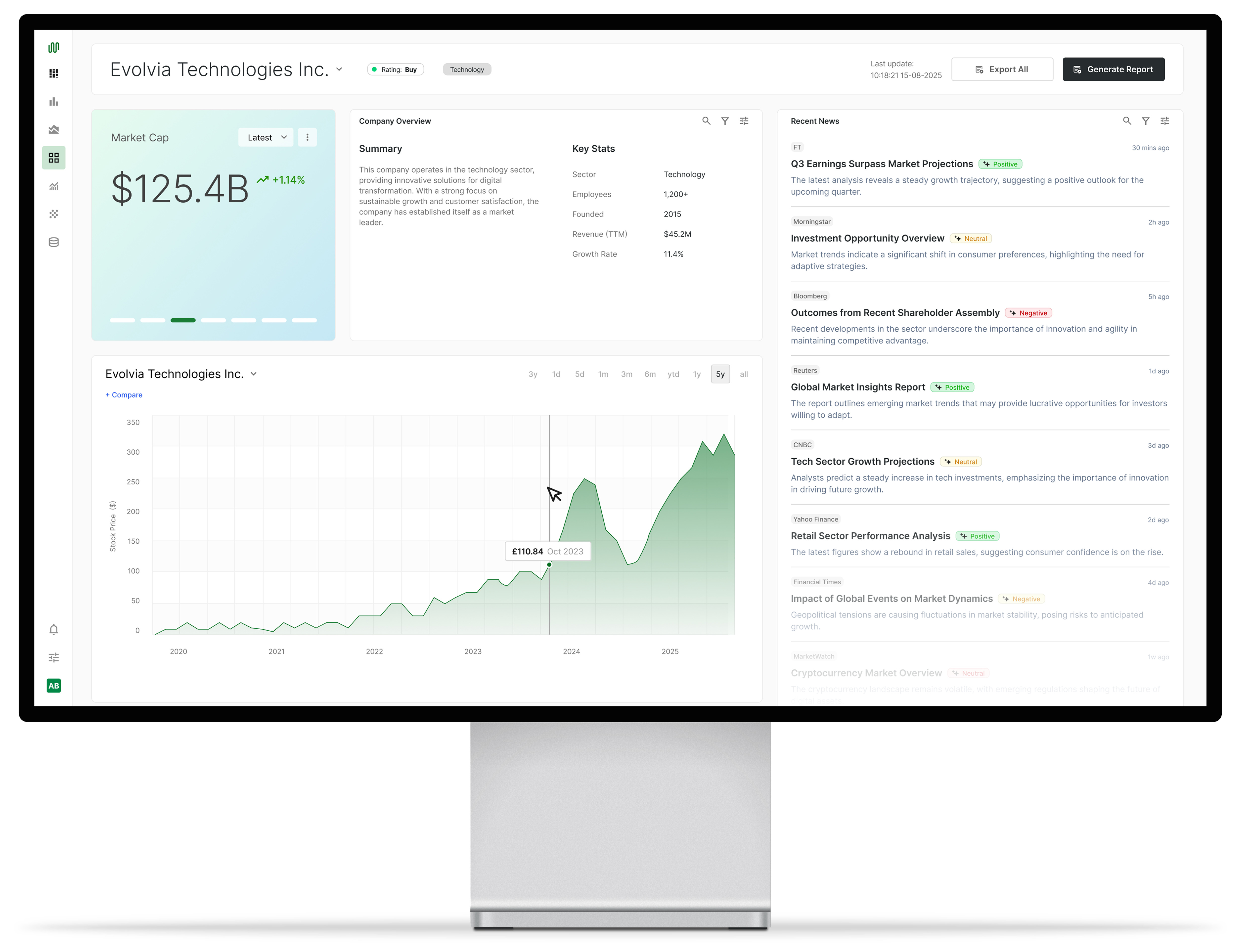Click the AB user avatar
The width and height of the screenshot is (1250, 952).
click(54, 686)
